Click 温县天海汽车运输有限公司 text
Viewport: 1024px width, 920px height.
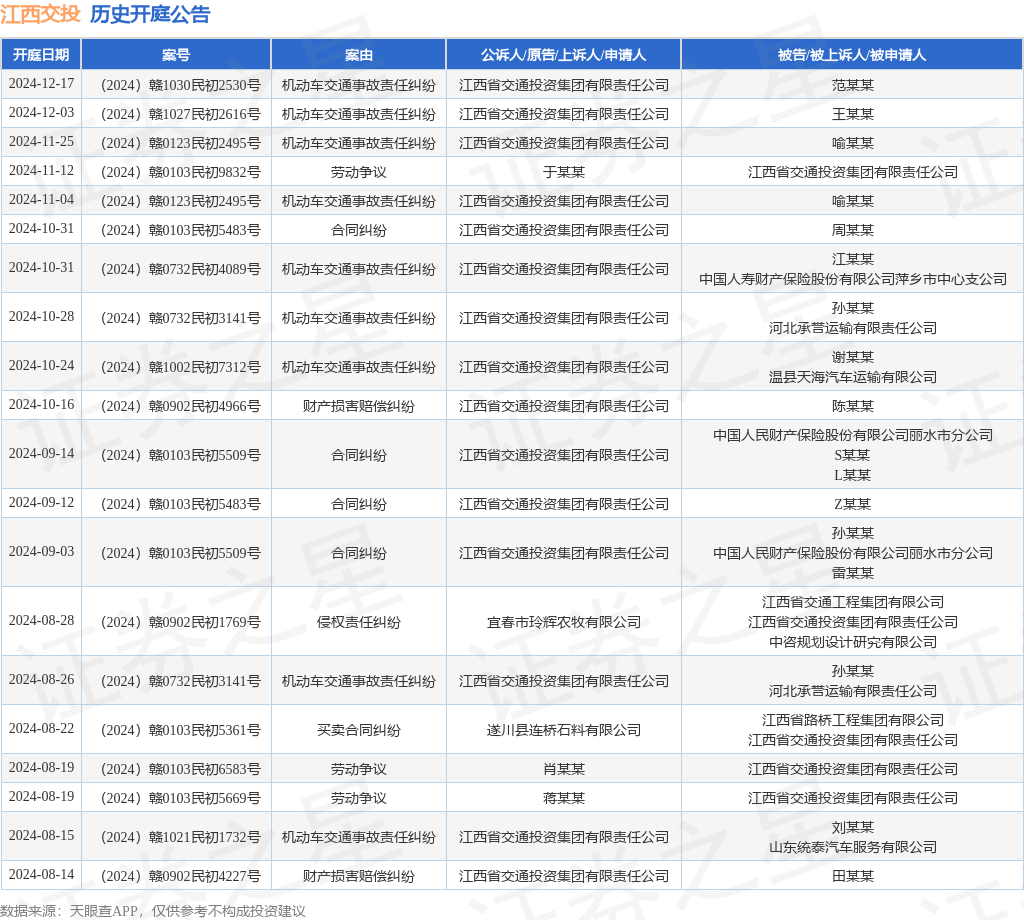(x=853, y=377)
